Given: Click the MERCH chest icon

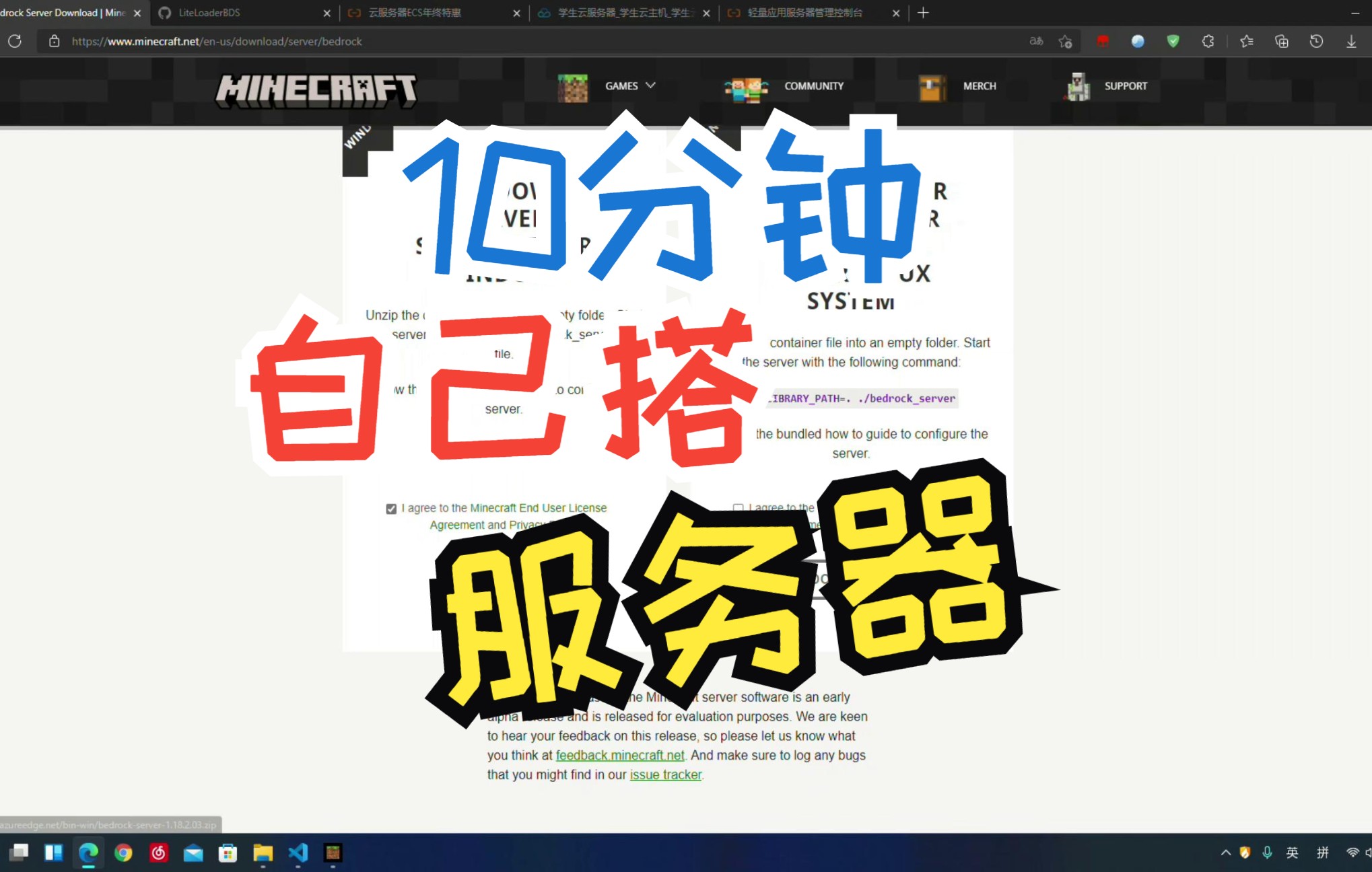Looking at the screenshot, I should tap(932, 88).
